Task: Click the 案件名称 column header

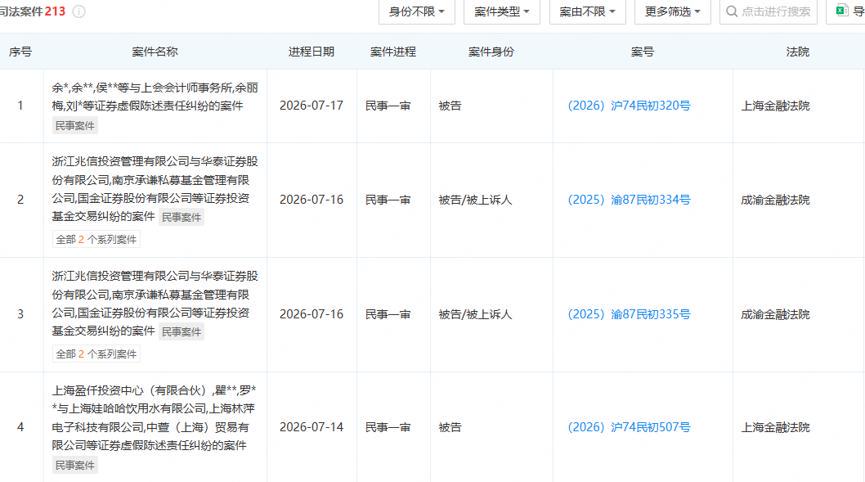Action: 154,51
